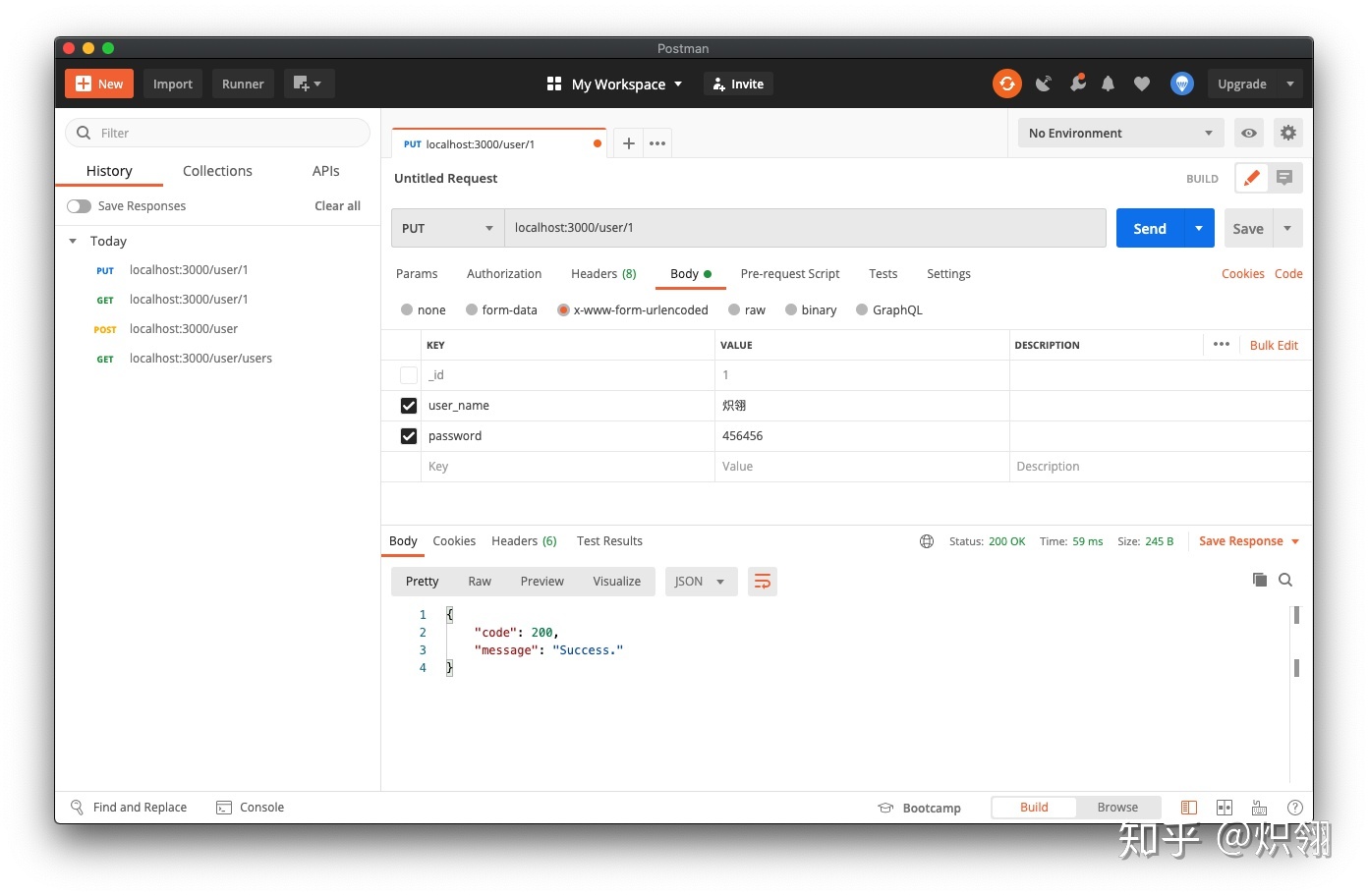This screenshot has width=1368, height=896.
Task: Click the Import button
Action: [173, 84]
